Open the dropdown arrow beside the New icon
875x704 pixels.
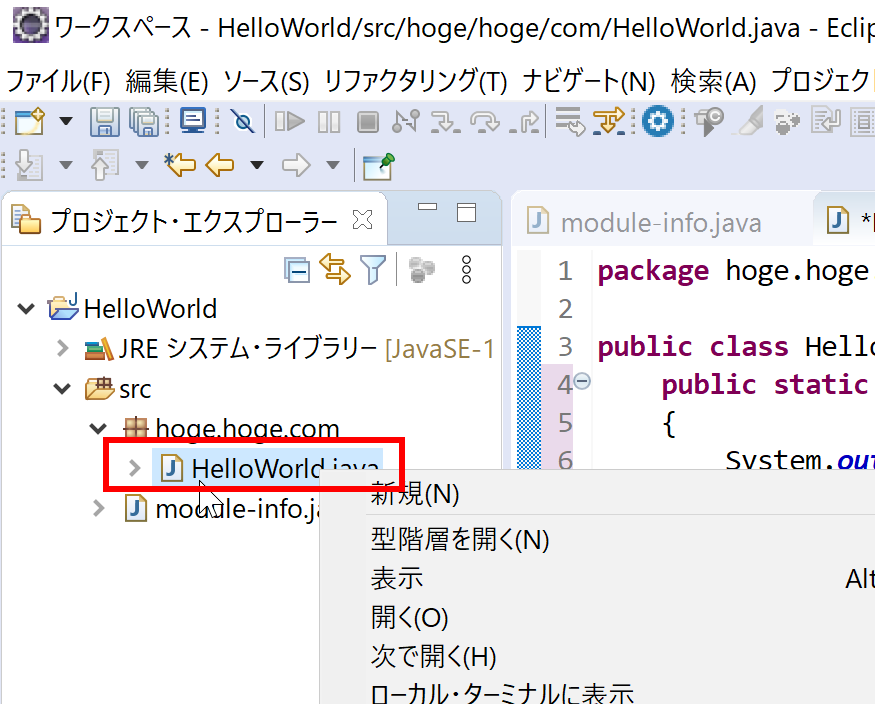click(x=66, y=122)
